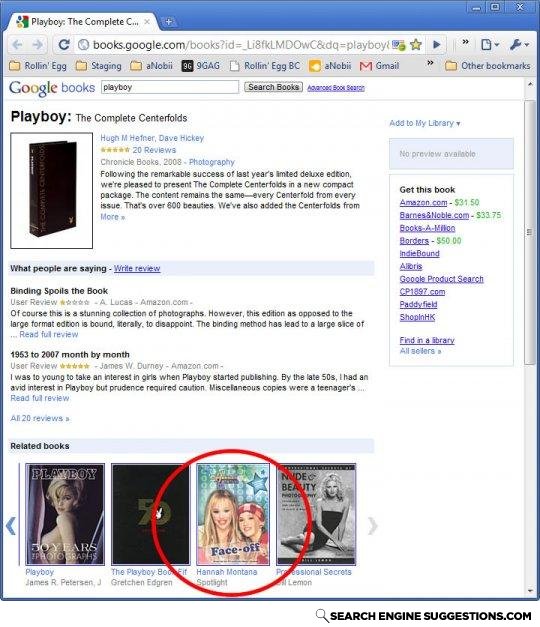The image size is (540, 627).
Task: Click the go play arrow icon
Action: tap(437, 44)
